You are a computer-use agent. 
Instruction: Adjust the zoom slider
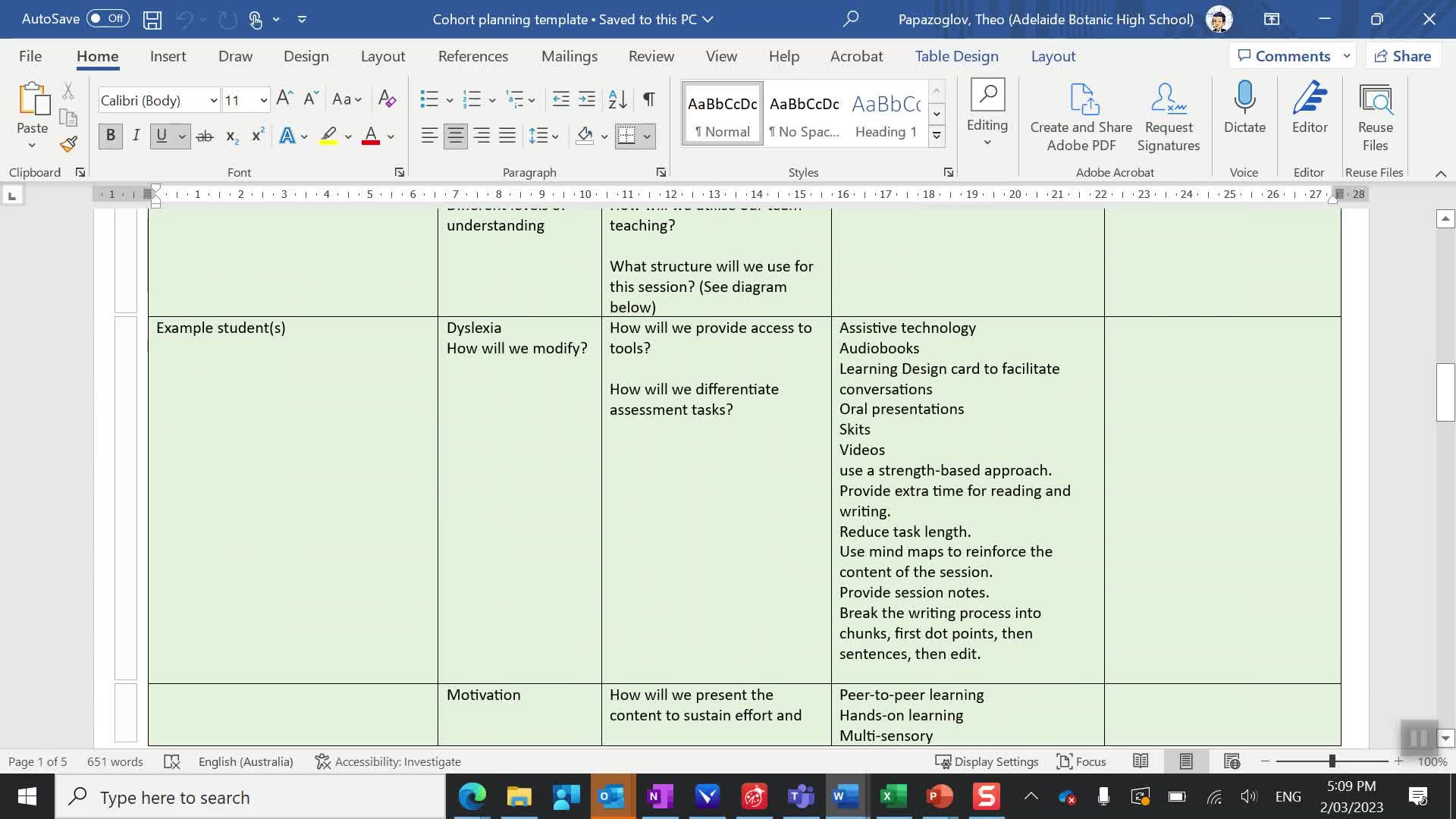(1332, 761)
